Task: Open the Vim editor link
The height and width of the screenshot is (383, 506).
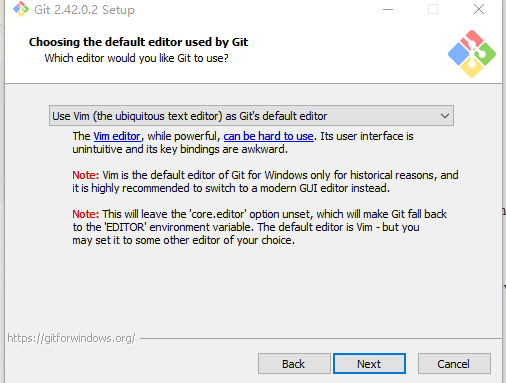Action: (117, 136)
